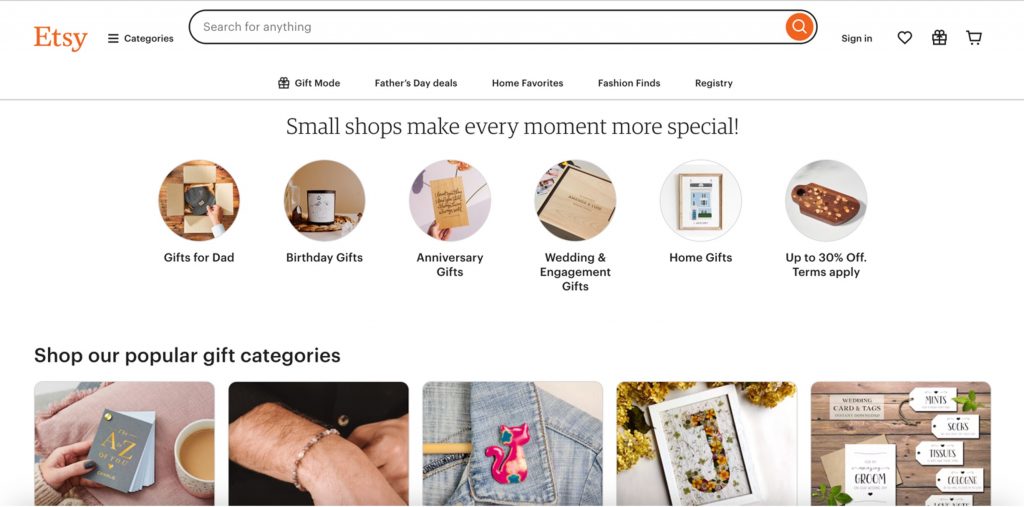Click the Etsy logo

coord(60,38)
